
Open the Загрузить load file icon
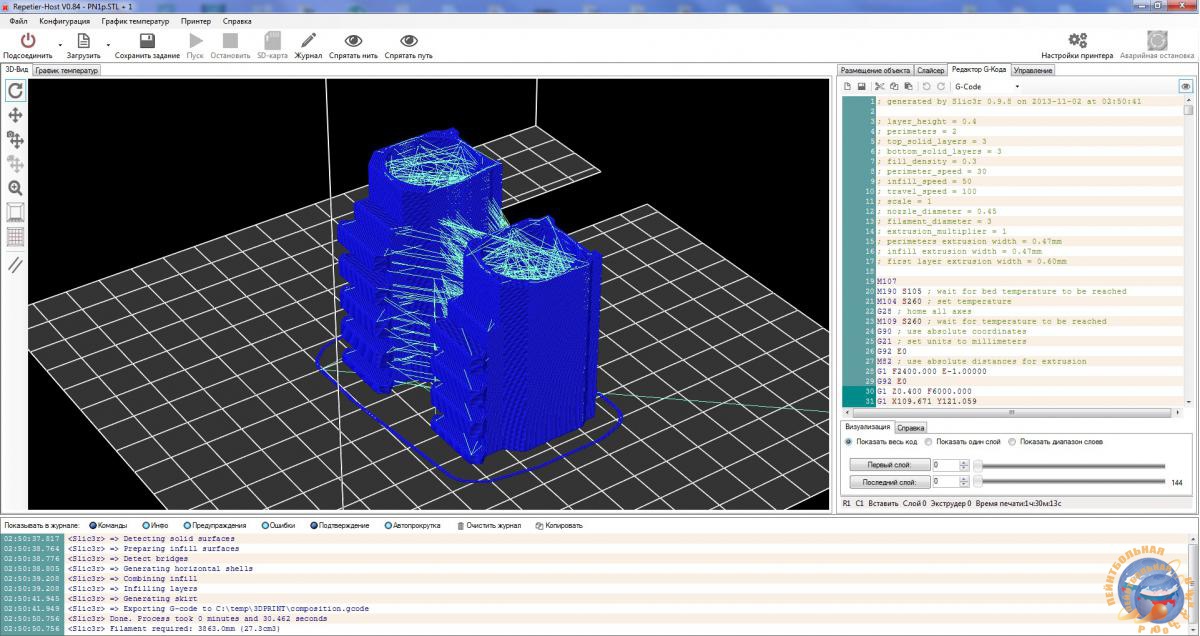(x=84, y=40)
